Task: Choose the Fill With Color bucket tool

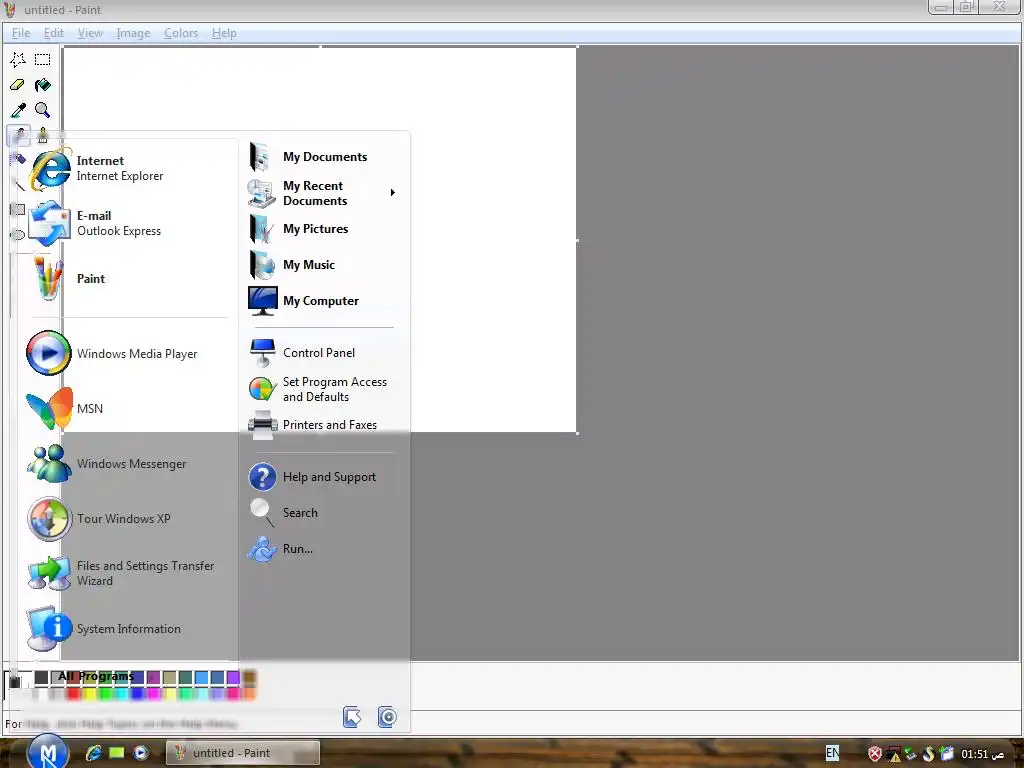Action: click(42, 85)
